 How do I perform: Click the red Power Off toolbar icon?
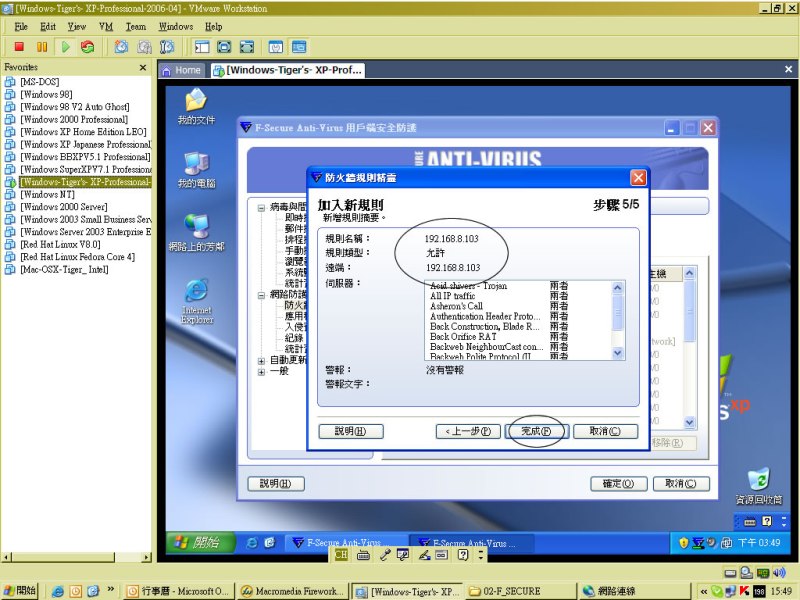(19, 47)
